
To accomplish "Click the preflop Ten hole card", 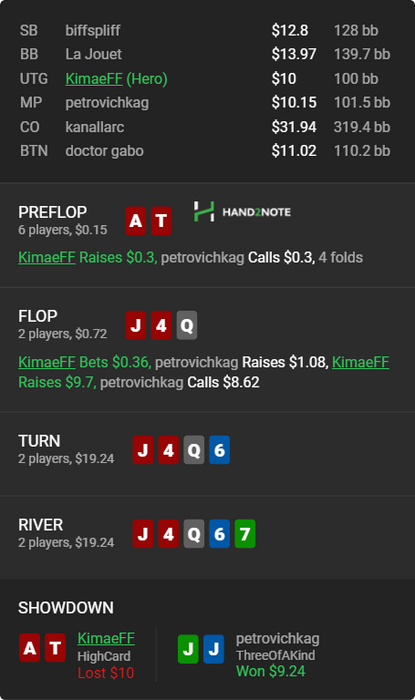I will point(161,221).
